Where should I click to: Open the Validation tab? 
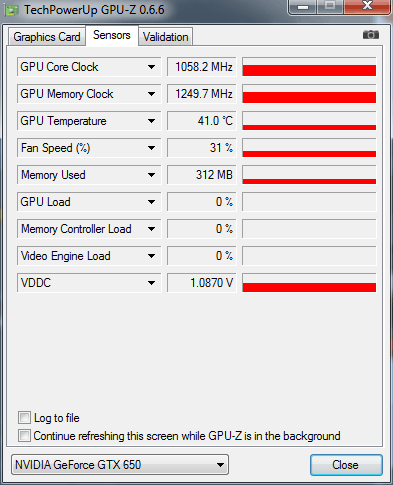pos(166,37)
